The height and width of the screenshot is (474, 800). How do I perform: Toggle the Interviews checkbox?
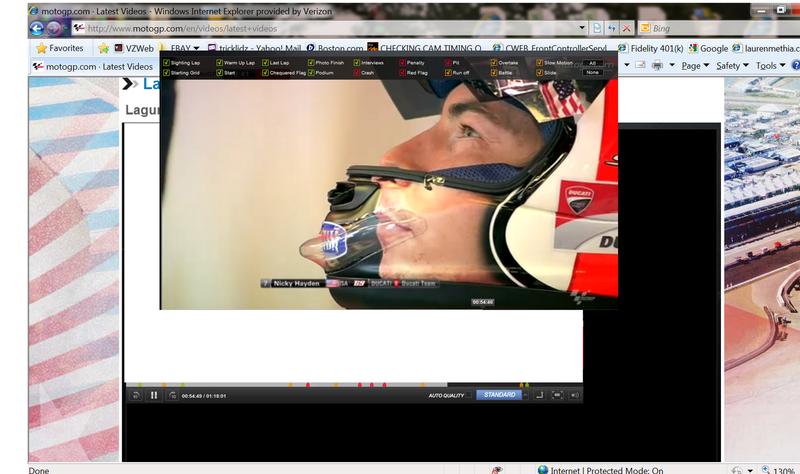click(357, 63)
